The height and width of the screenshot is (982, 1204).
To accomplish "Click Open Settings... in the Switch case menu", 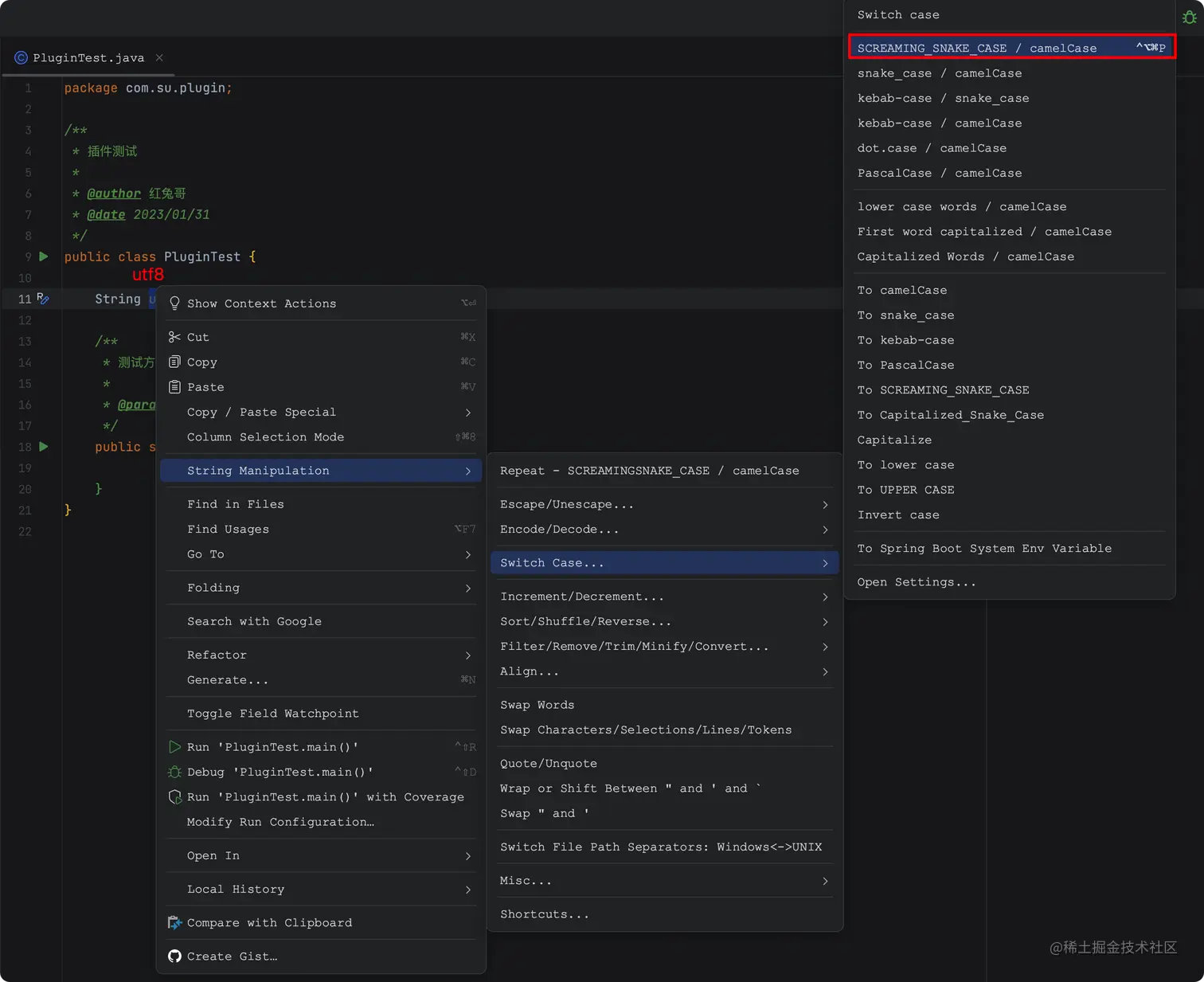I will 916,582.
